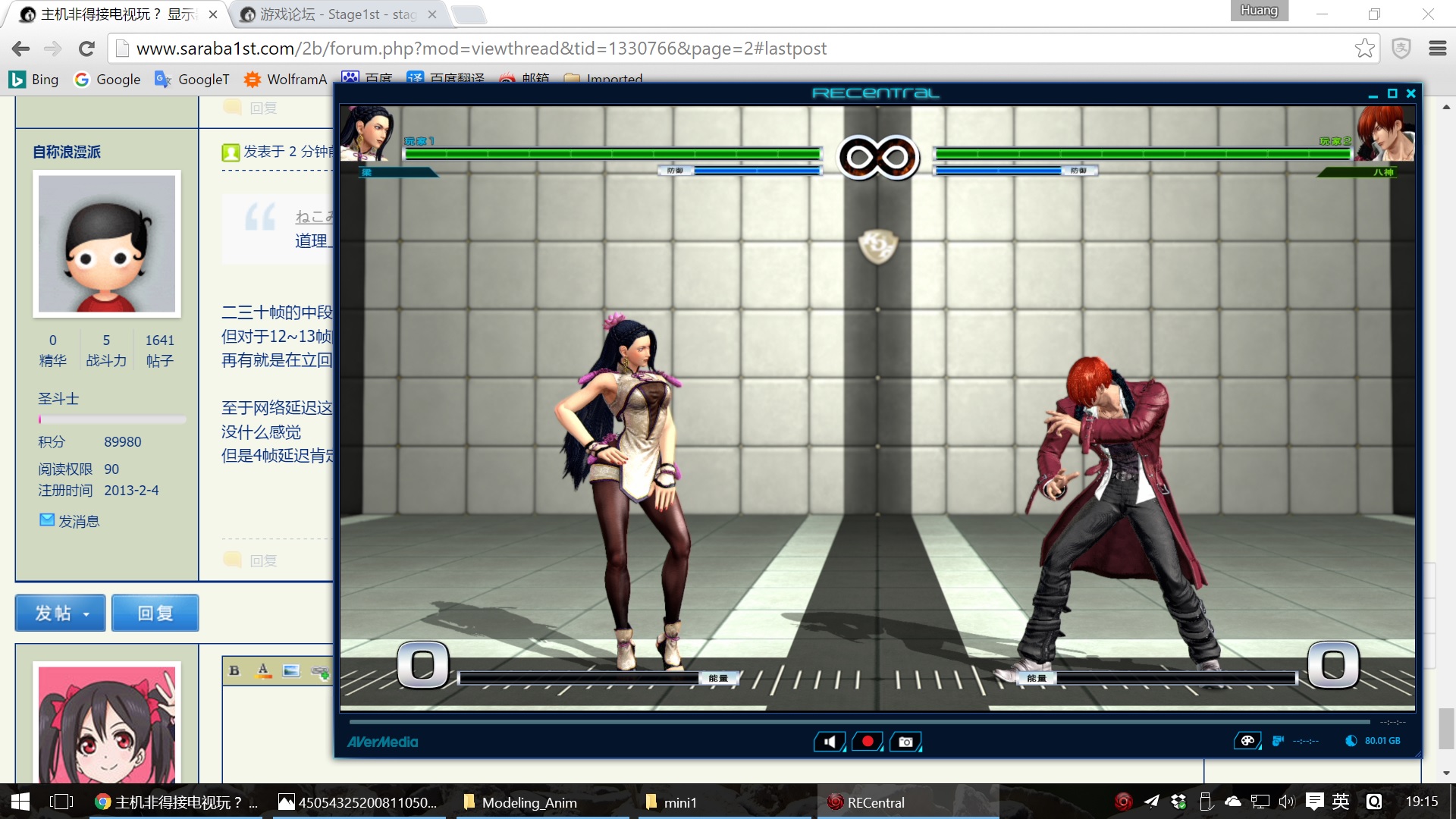
Task: Open the Action Center notifications
Action: pos(1315,802)
